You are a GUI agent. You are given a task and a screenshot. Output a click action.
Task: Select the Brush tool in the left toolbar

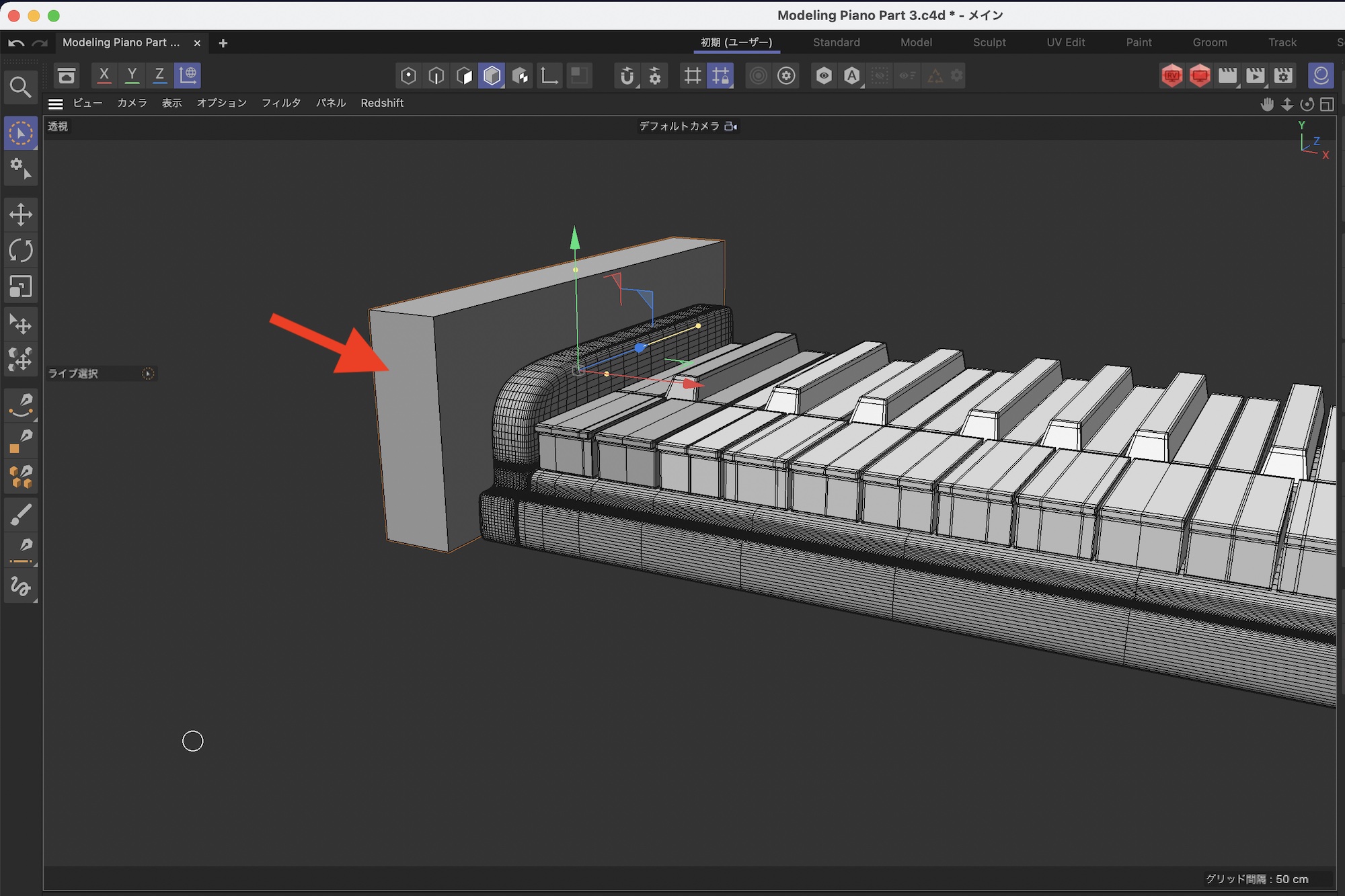[20, 515]
